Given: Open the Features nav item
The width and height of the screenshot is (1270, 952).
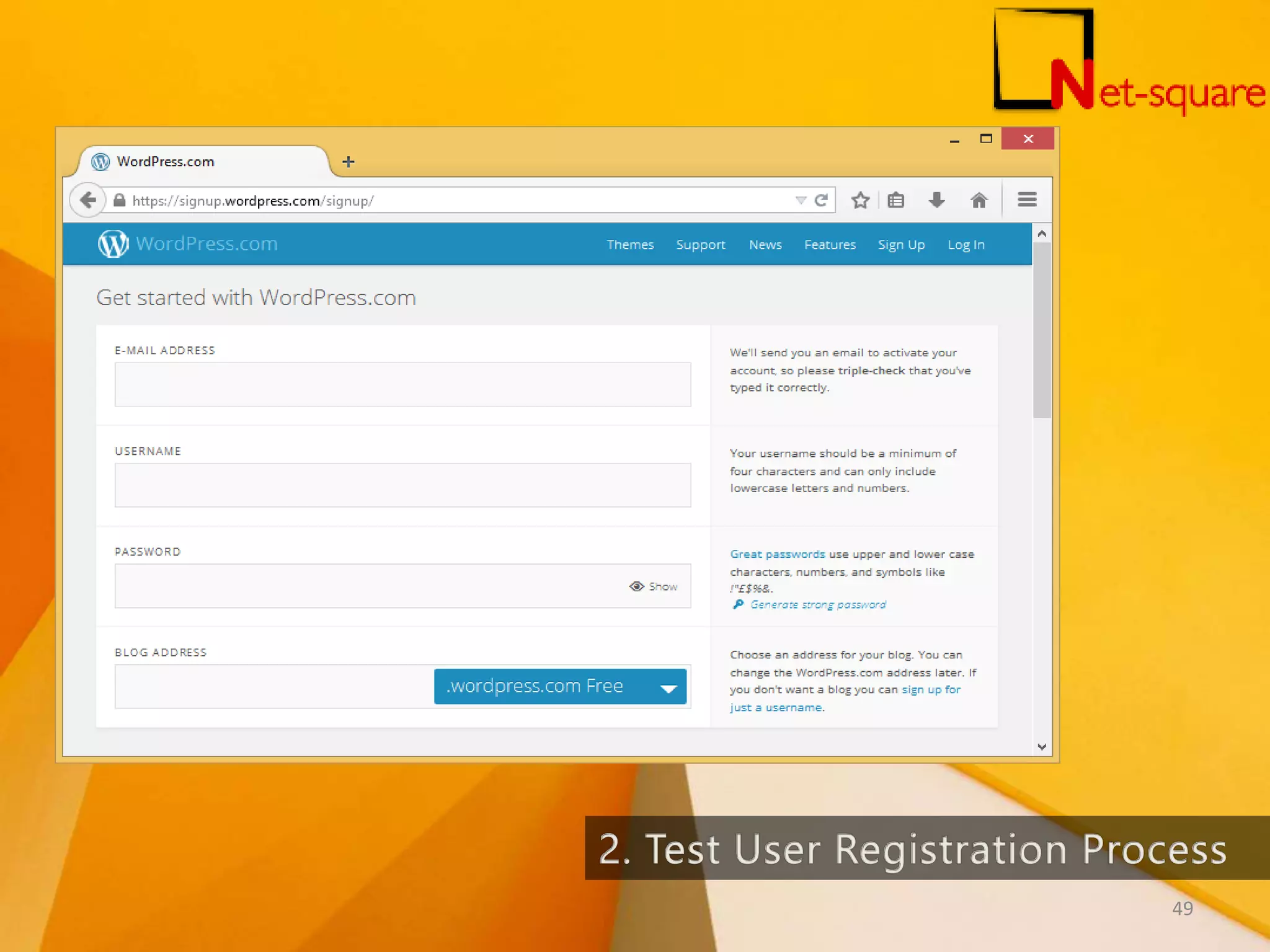Looking at the screenshot, I should (x=829, y=245).
